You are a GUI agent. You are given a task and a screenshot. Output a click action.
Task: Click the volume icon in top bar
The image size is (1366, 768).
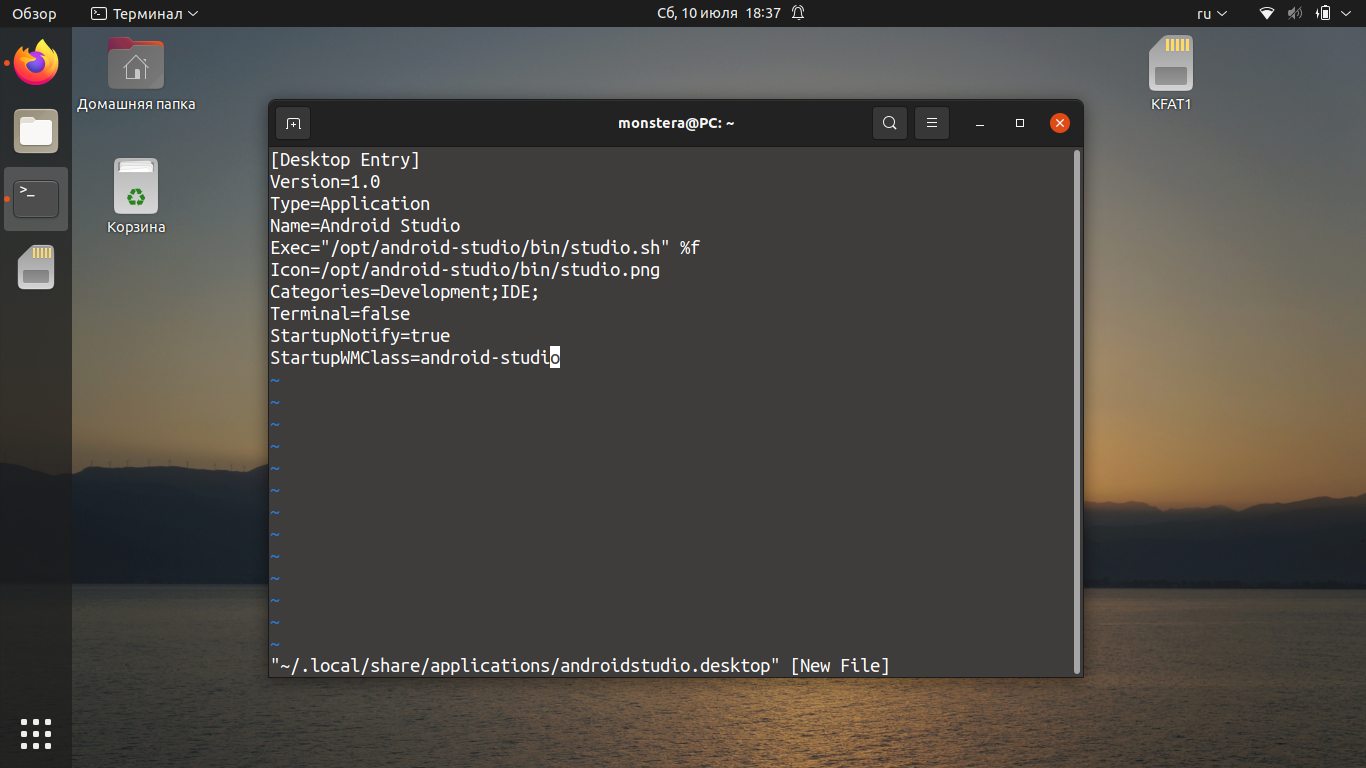tap(1295, 13)
